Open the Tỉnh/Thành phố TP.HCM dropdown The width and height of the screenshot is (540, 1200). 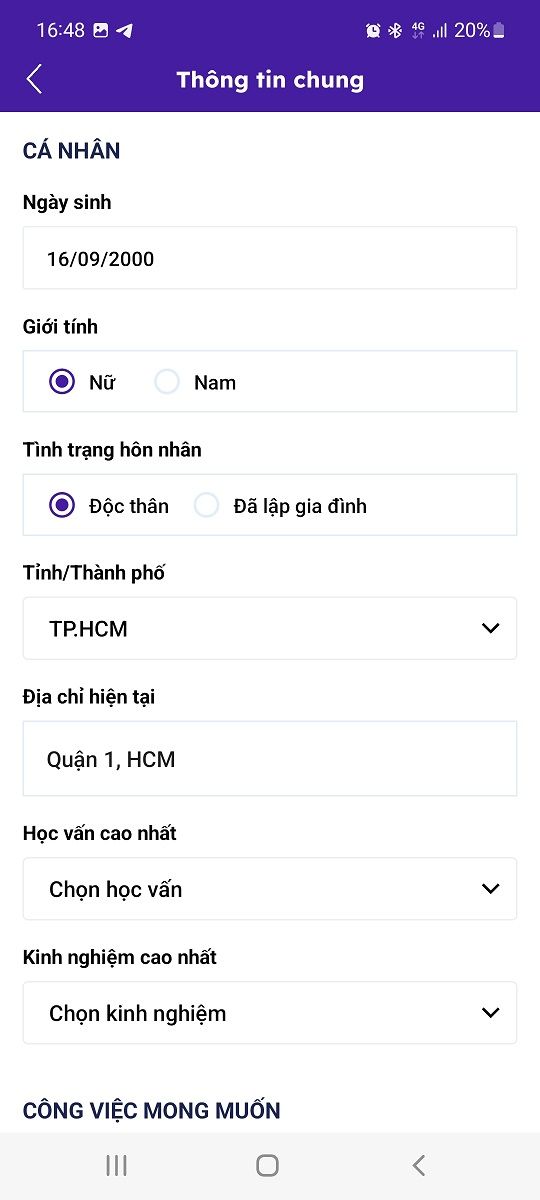click(x=270, y=629)
